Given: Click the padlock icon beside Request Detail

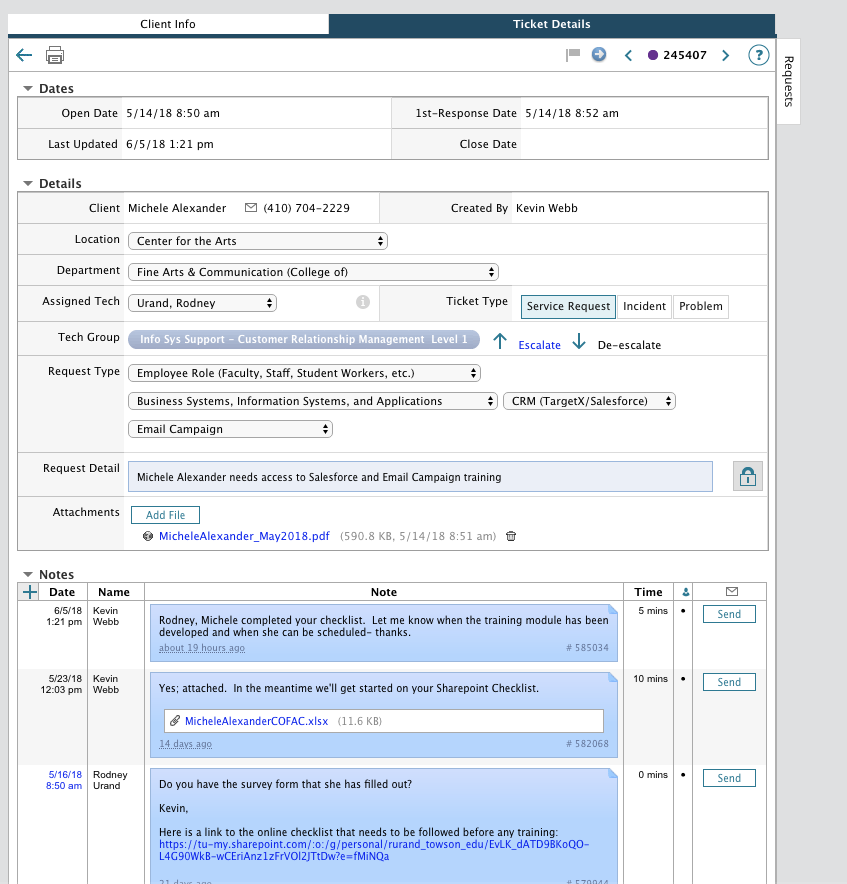Looking at the screenshot, I should [x=746, y=477].
